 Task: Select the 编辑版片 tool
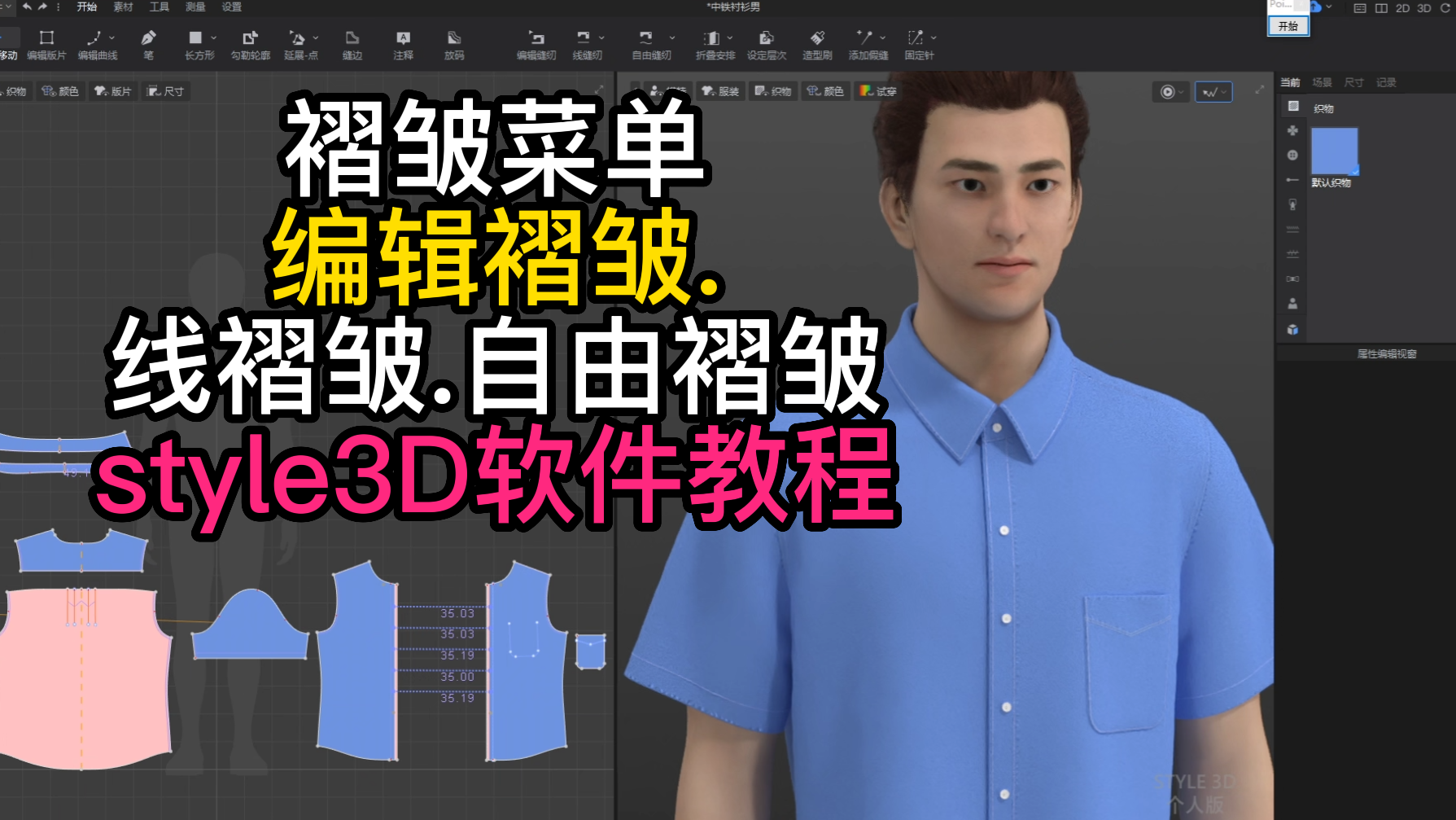[46, 45]
